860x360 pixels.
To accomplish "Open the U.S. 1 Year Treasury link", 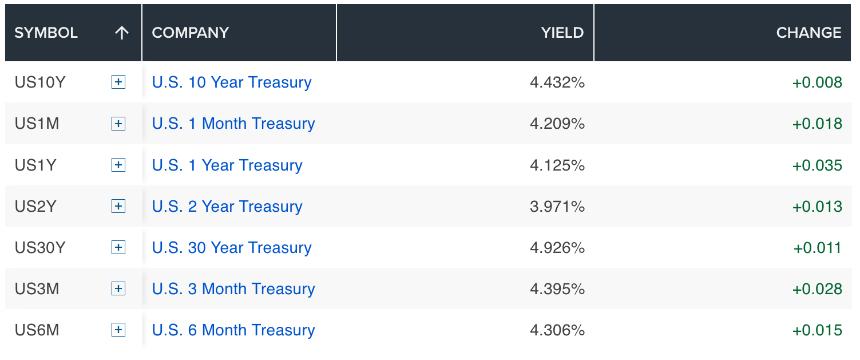I will [227, 165].
